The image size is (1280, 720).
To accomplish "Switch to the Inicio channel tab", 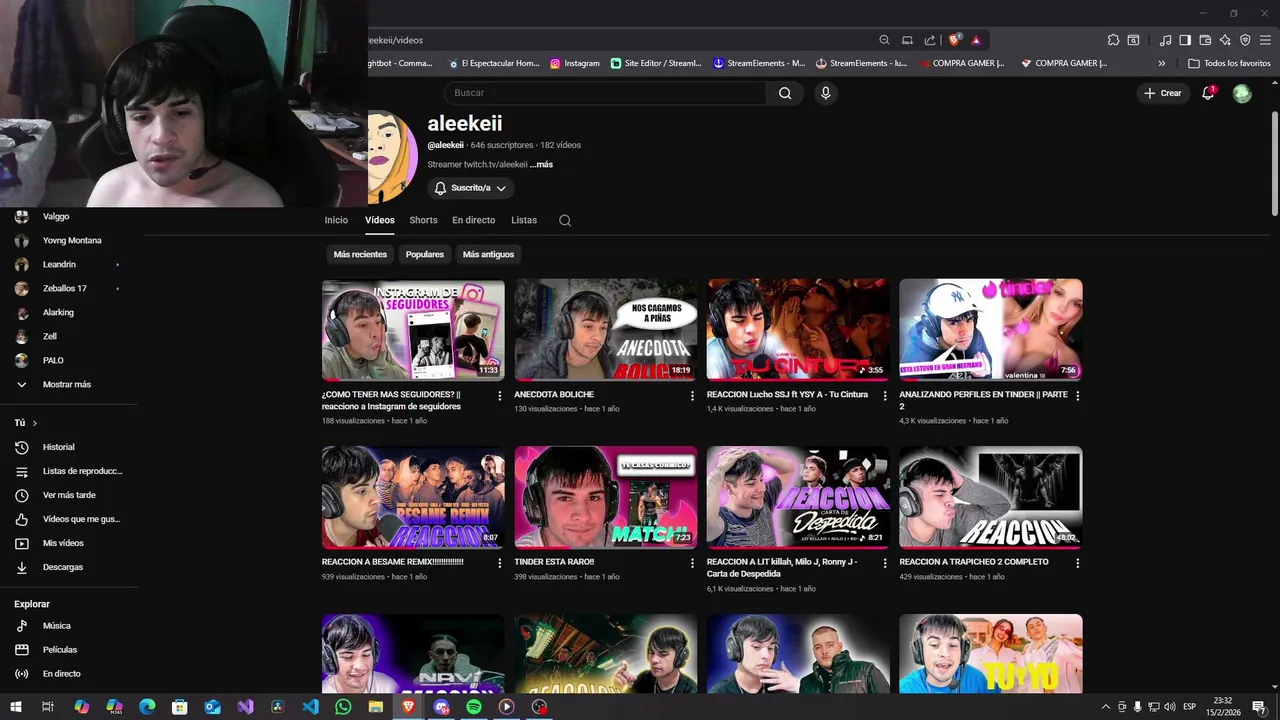I will (336, 220).
